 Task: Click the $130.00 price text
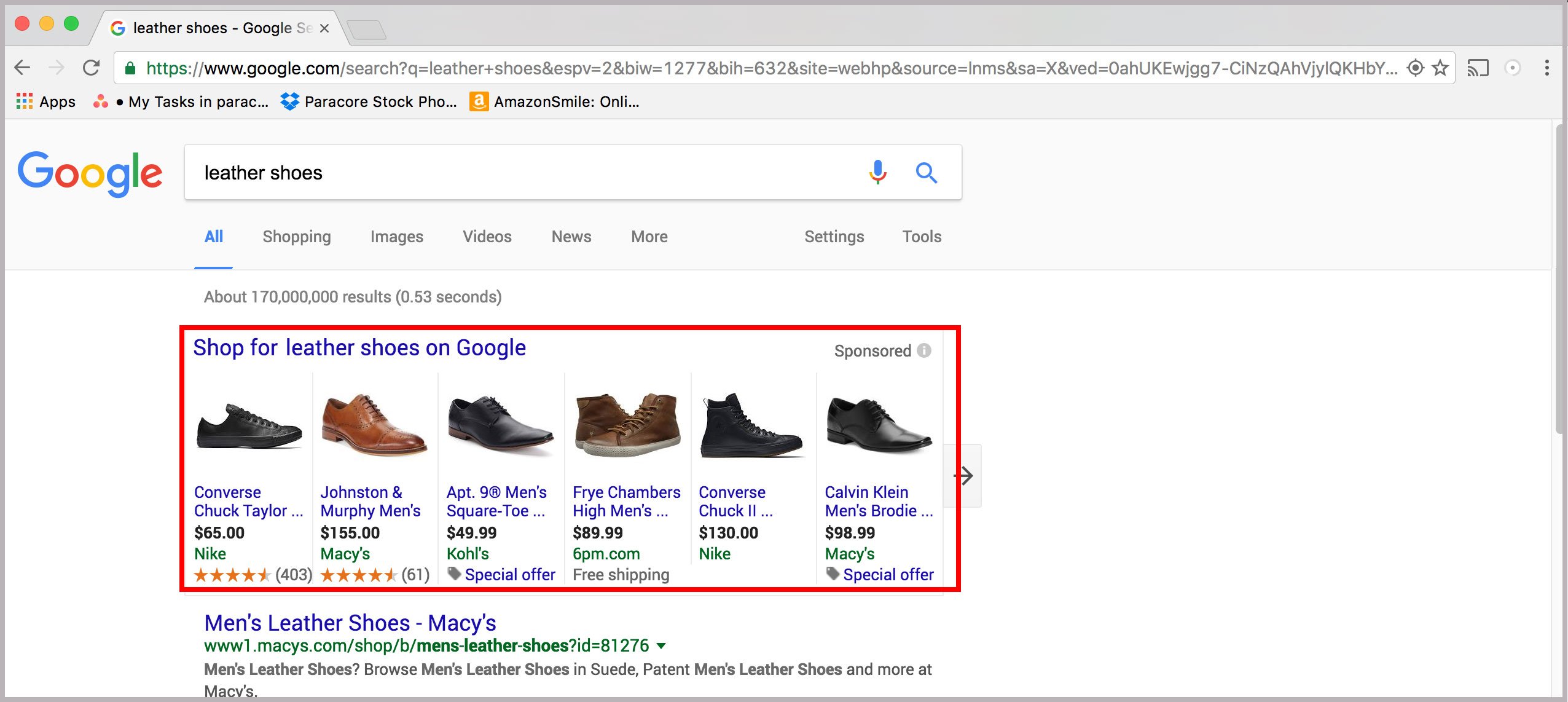(x=729, y=533)
